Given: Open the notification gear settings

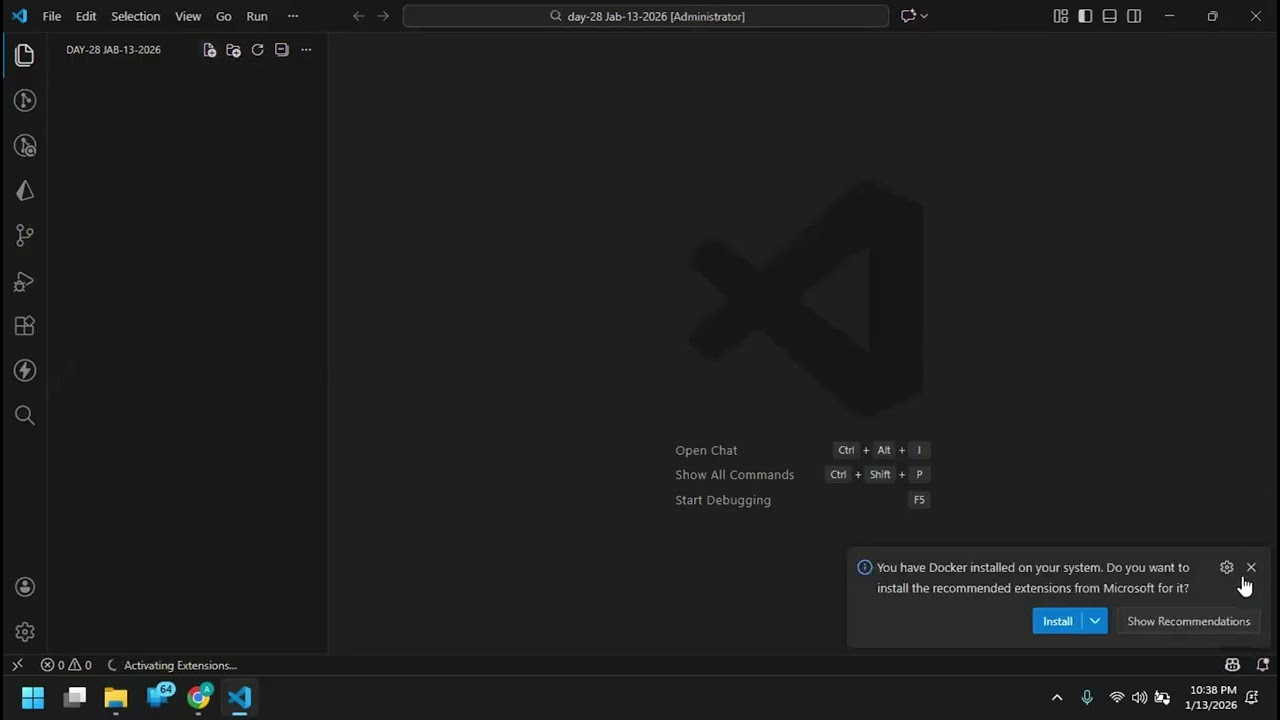Looking at the screenshot, I should (x=1227, y=567).
